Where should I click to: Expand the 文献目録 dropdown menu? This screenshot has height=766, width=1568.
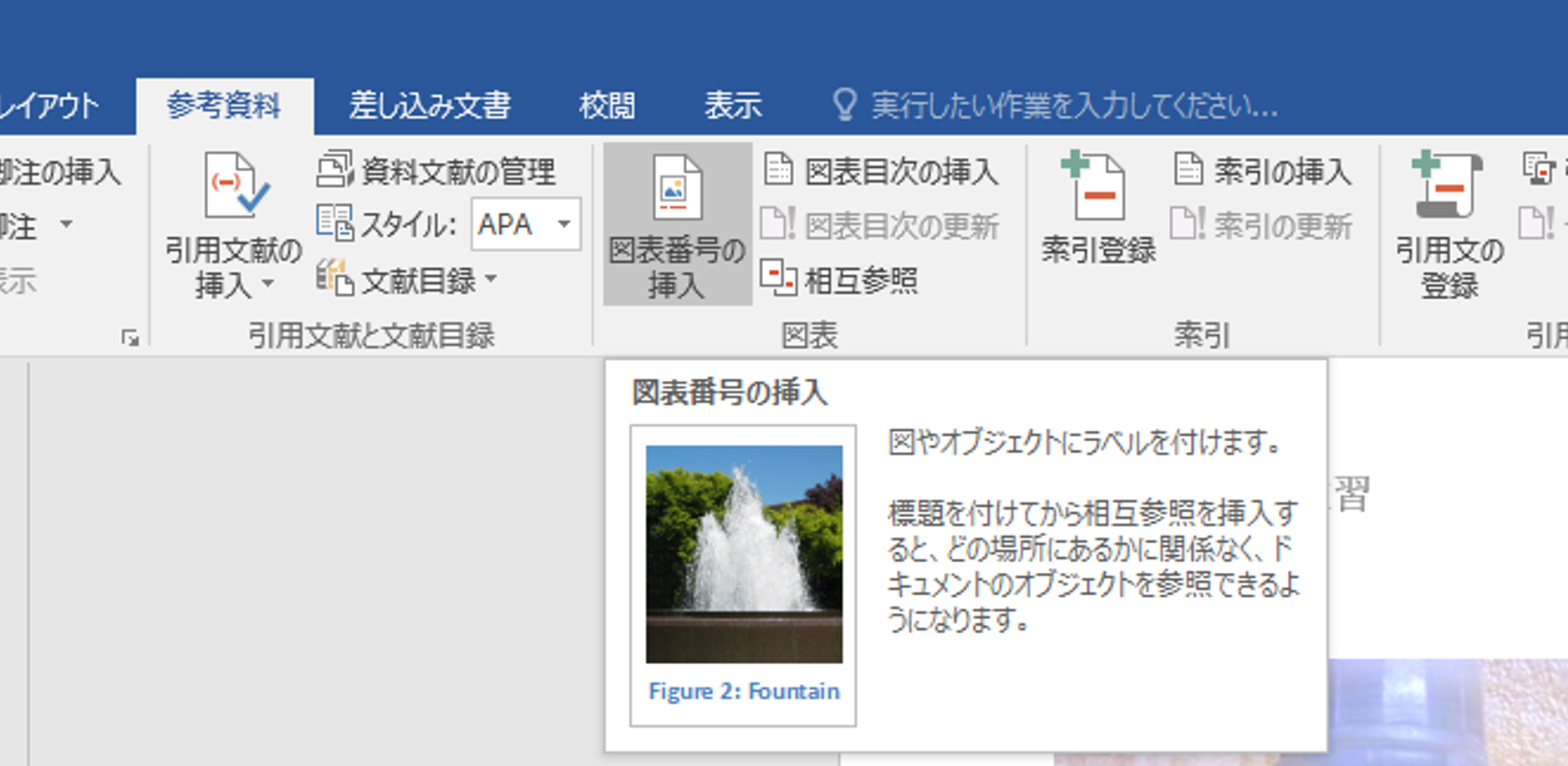pyautogui.click(x=491, y=279)
